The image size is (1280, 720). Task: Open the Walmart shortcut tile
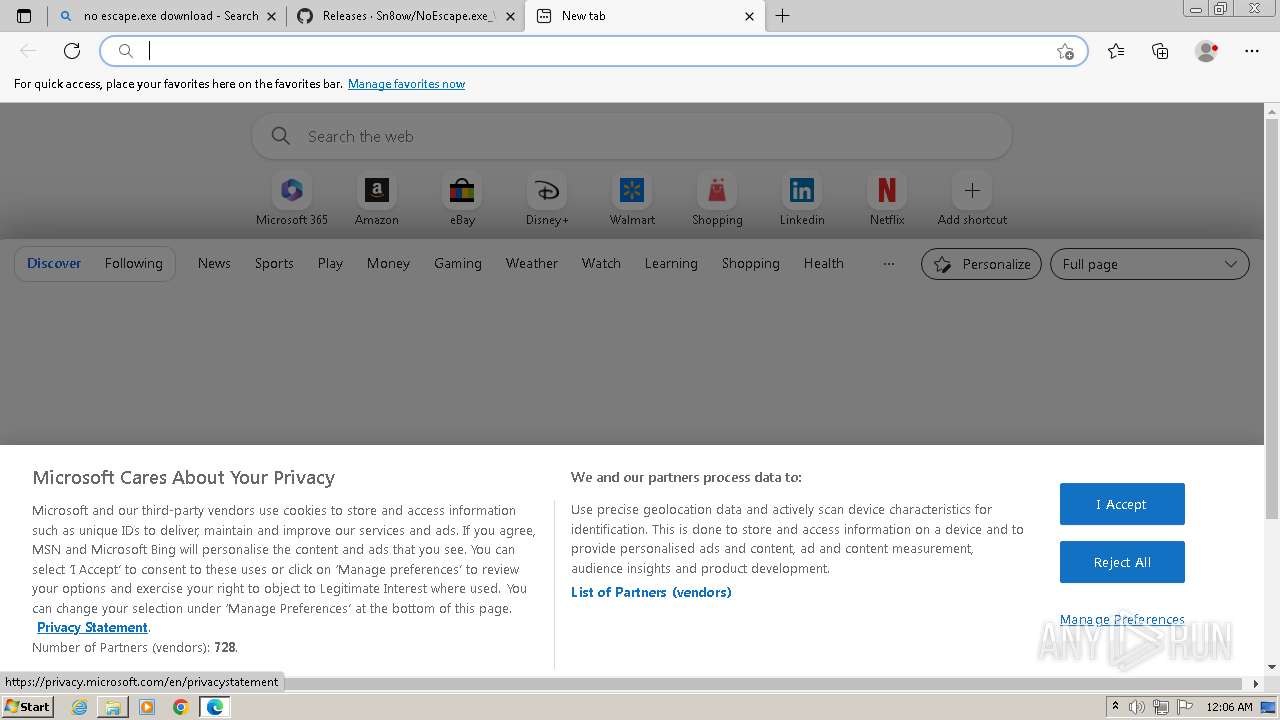click(632, 199)
